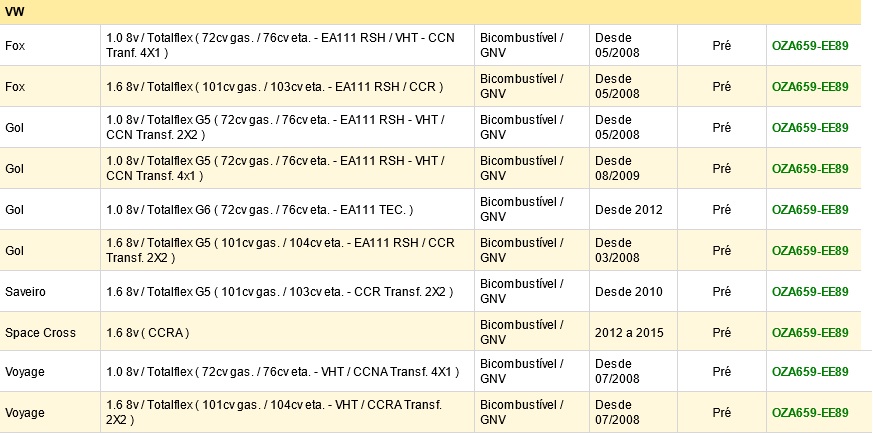
Task: Open OZA659-EE89 link for Gol G6 row
Action: [x=810, y=210]
